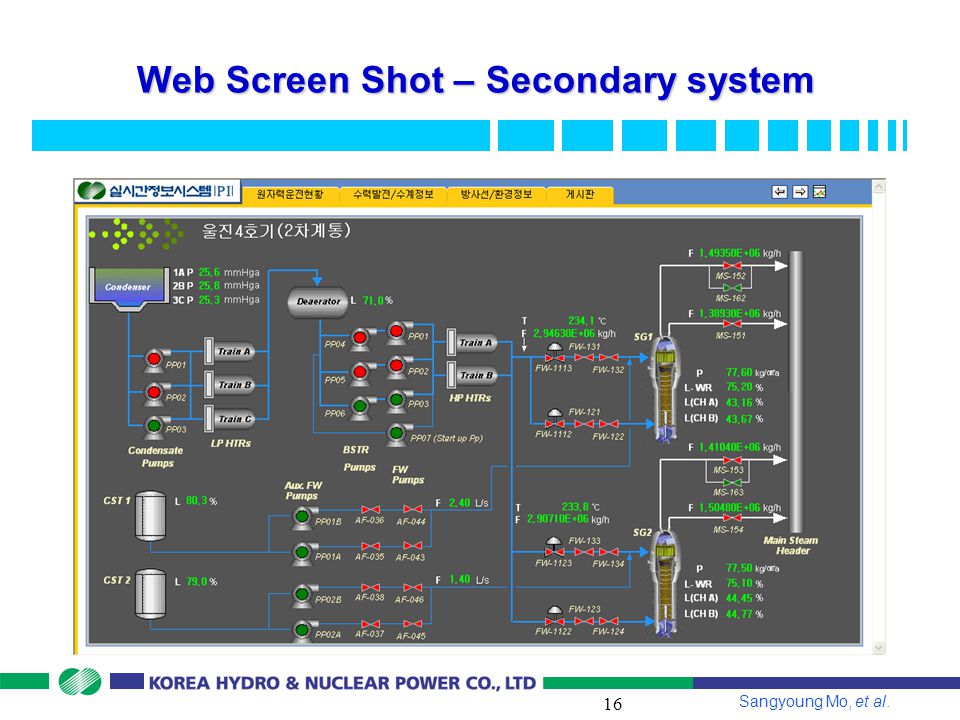
Task: Click HP heater Train B
Action: click(x=472, y=375)
